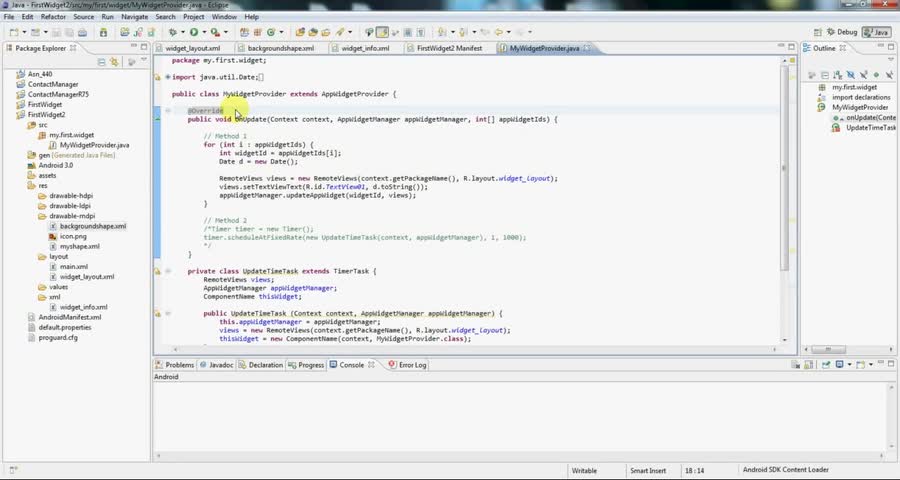The image size is (900, 480).
Task: Select backgroundshape.xml in Package Explorer
Action: (92, 226)
